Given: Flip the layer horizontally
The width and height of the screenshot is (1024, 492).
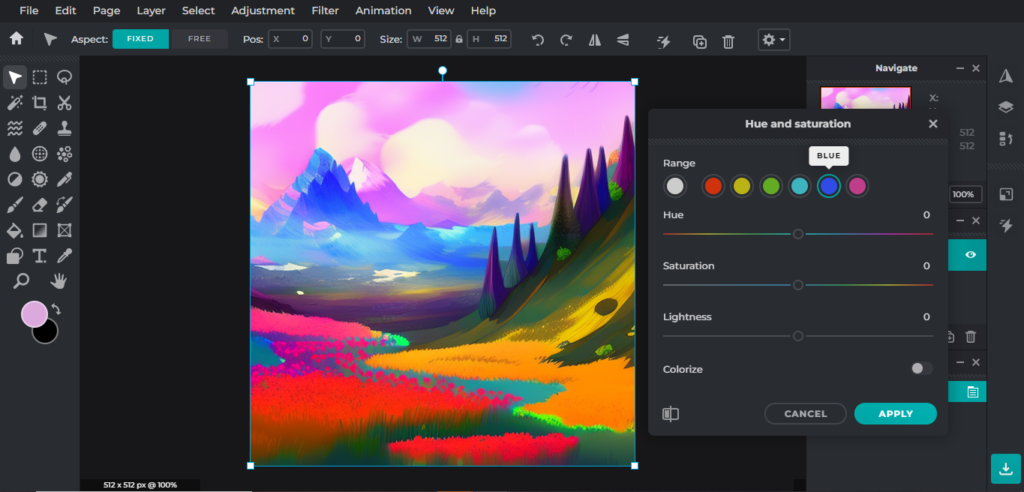Looking at the screenshot, I should [594, 41].
